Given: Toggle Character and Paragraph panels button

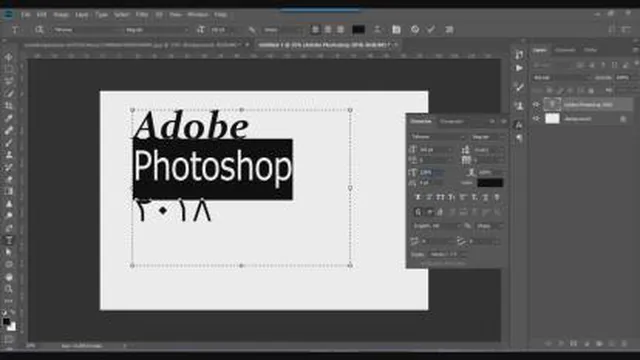Looking at the screenshot, I should [396, 29].
